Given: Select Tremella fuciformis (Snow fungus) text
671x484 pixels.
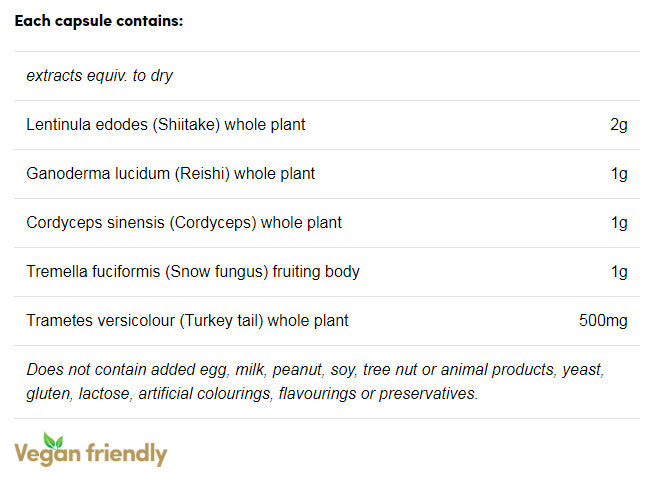Looking at the screenshot, I should click(x=193, y=272).
